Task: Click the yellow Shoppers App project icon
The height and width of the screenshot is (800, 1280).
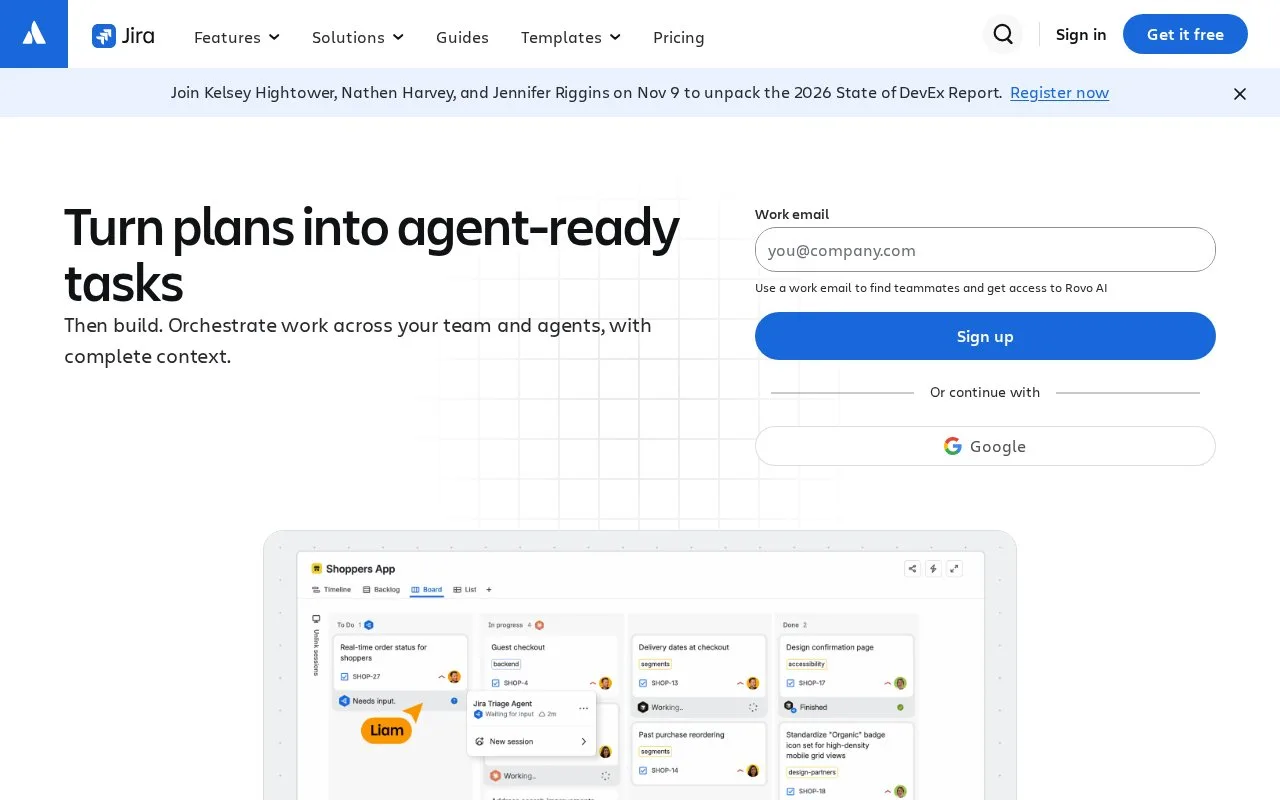Action: pyautogui.click(x=316, y=568)
